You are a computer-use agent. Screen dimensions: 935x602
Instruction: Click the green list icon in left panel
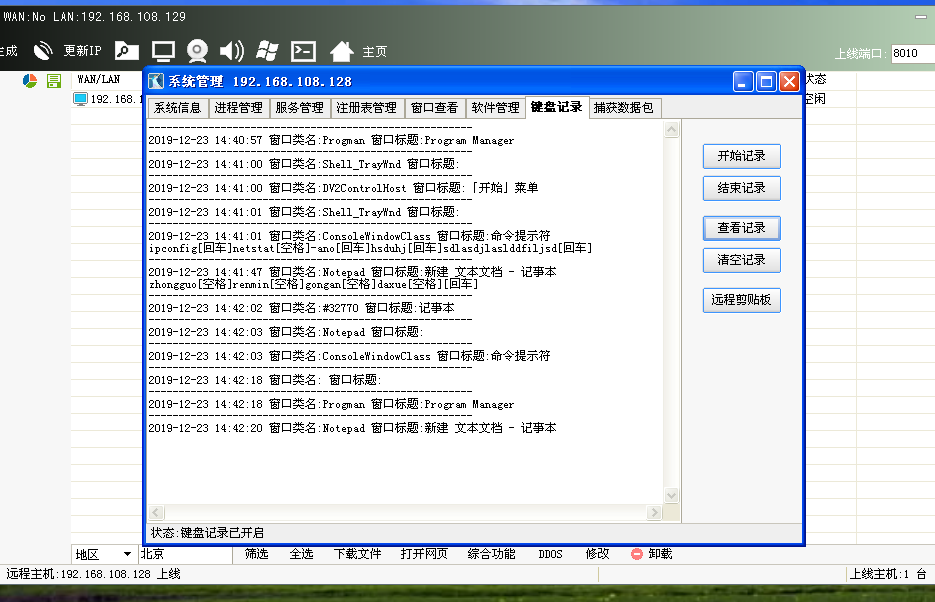[x=54, y=80]
